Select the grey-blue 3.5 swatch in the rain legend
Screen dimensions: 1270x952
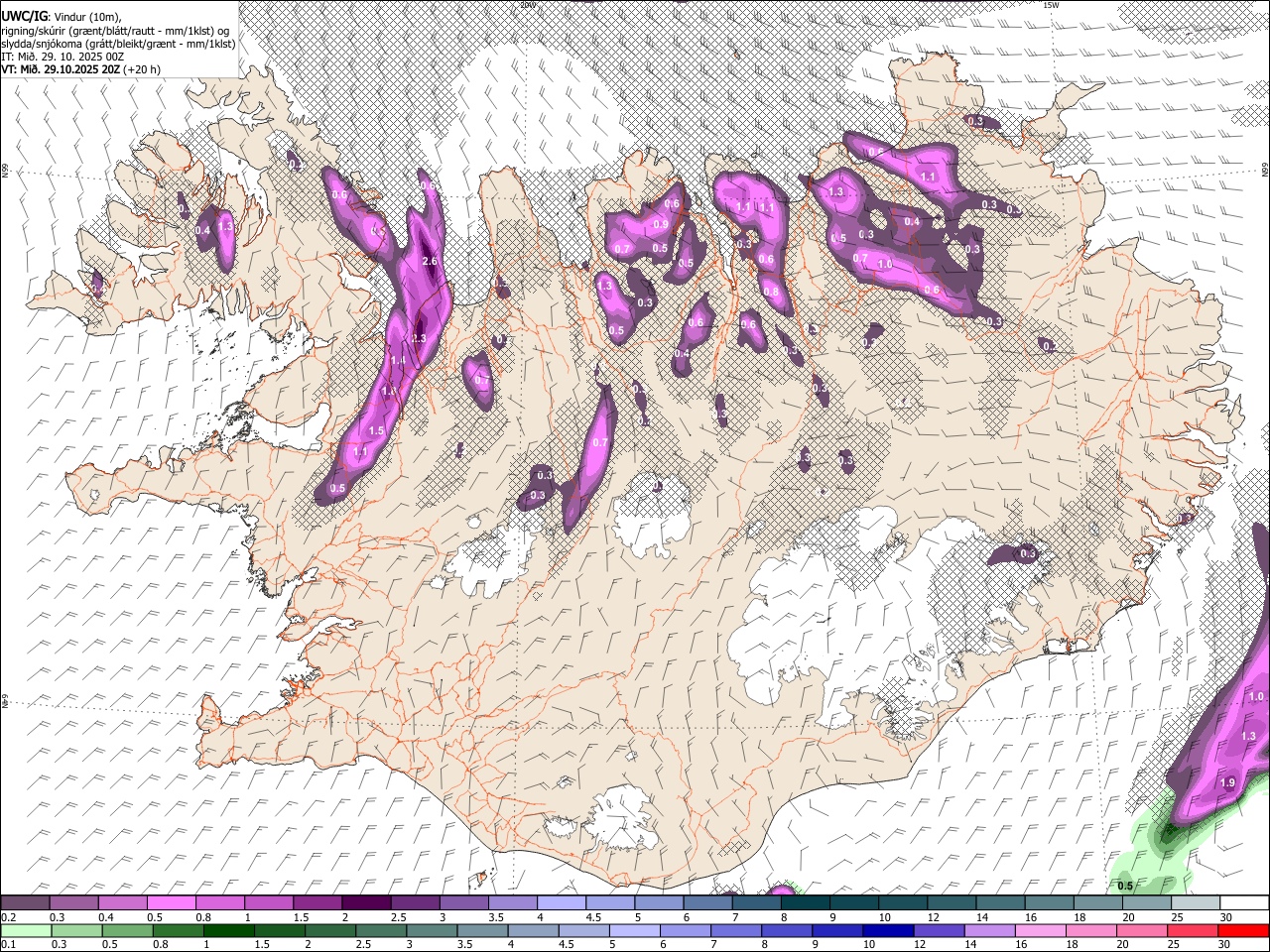click(x=482, y=930)
